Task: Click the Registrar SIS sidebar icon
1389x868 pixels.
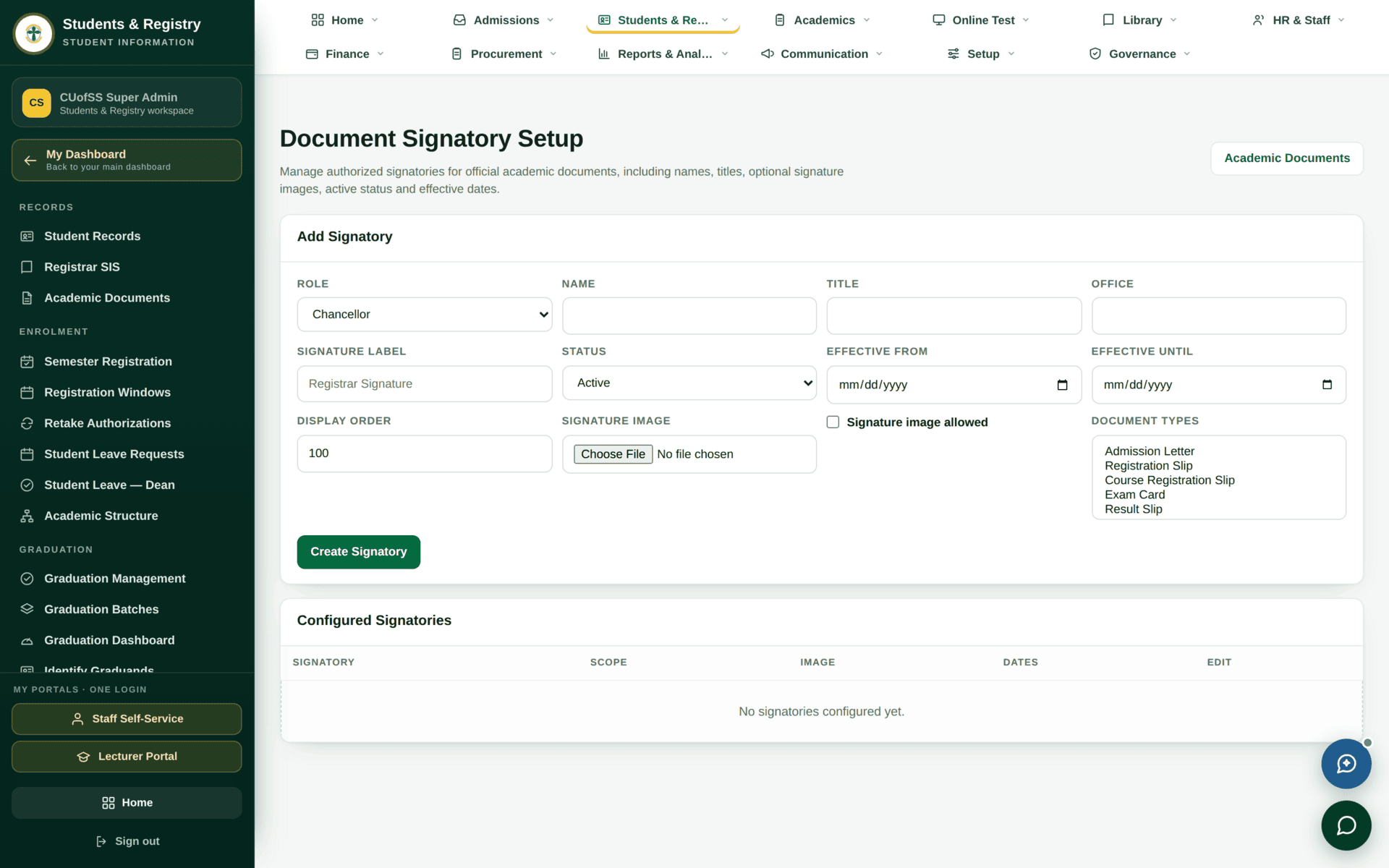Action: tap(27, 267)
